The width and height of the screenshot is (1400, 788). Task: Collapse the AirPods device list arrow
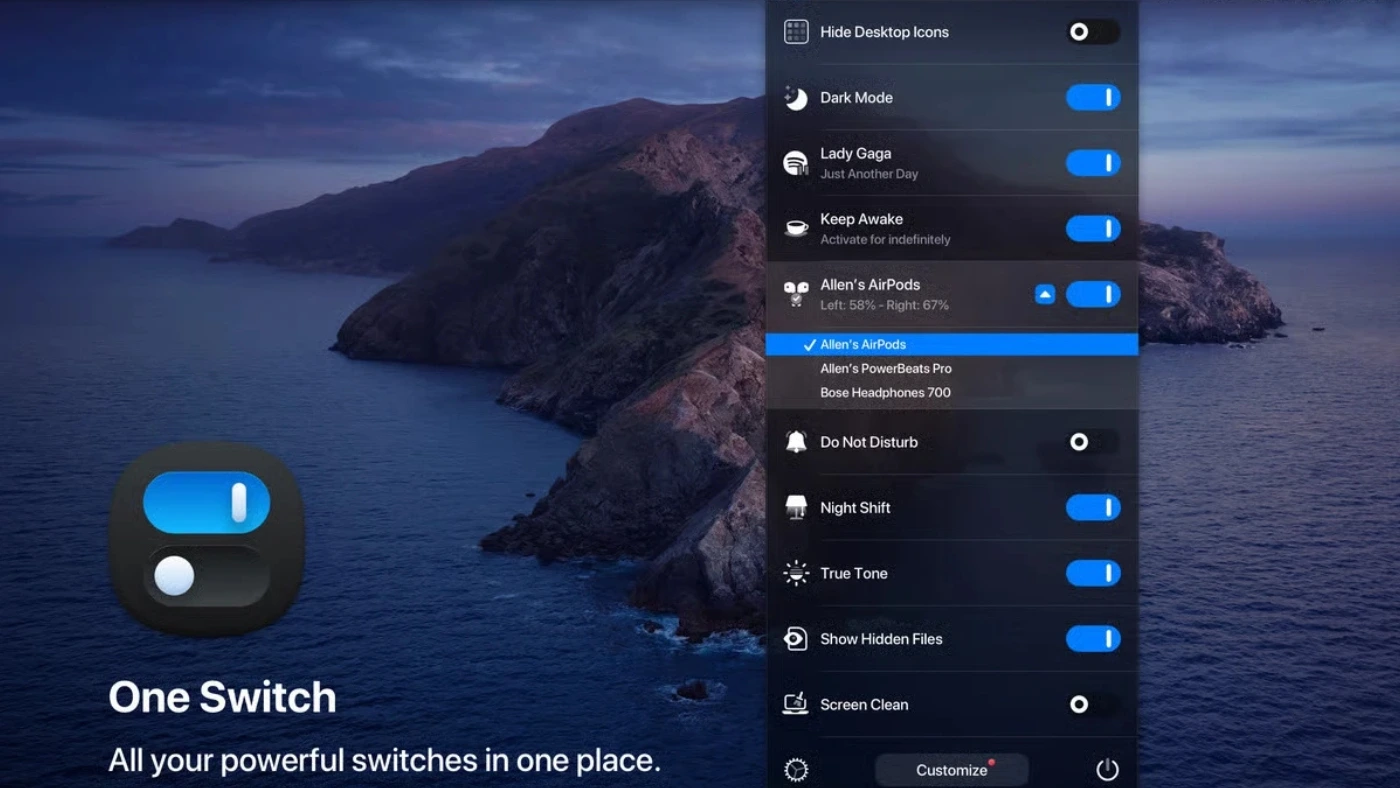click(1044, 294)
